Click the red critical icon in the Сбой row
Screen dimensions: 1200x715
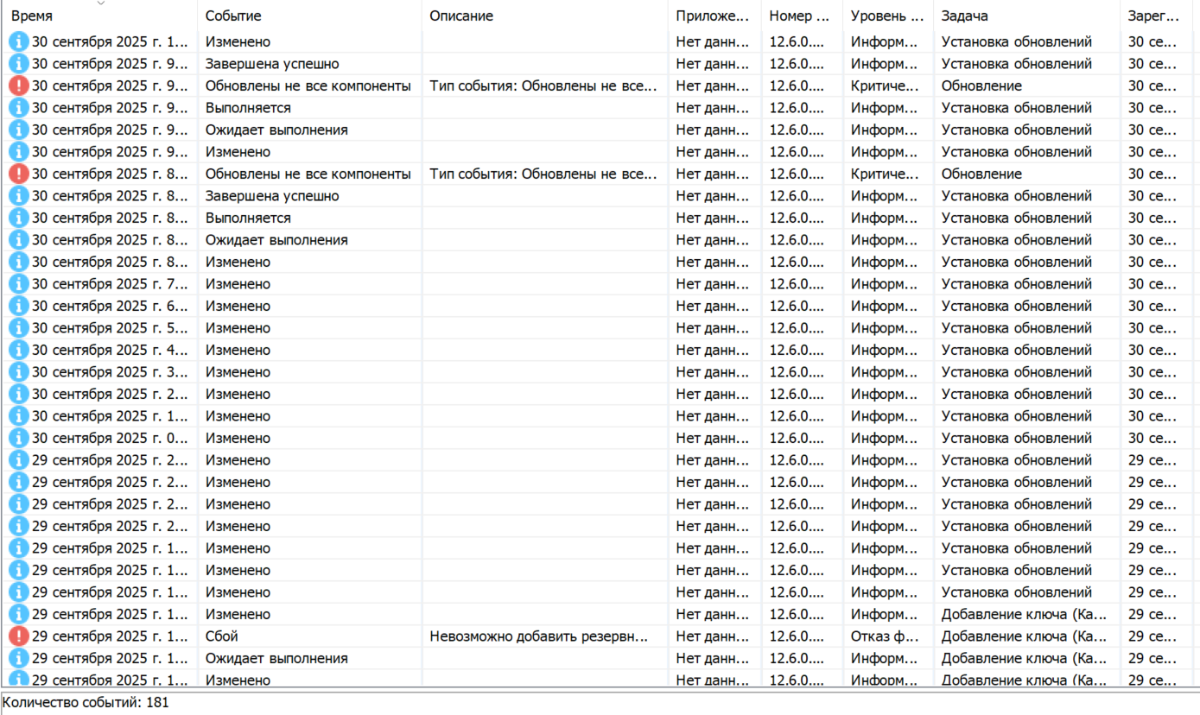click(19, 636)
